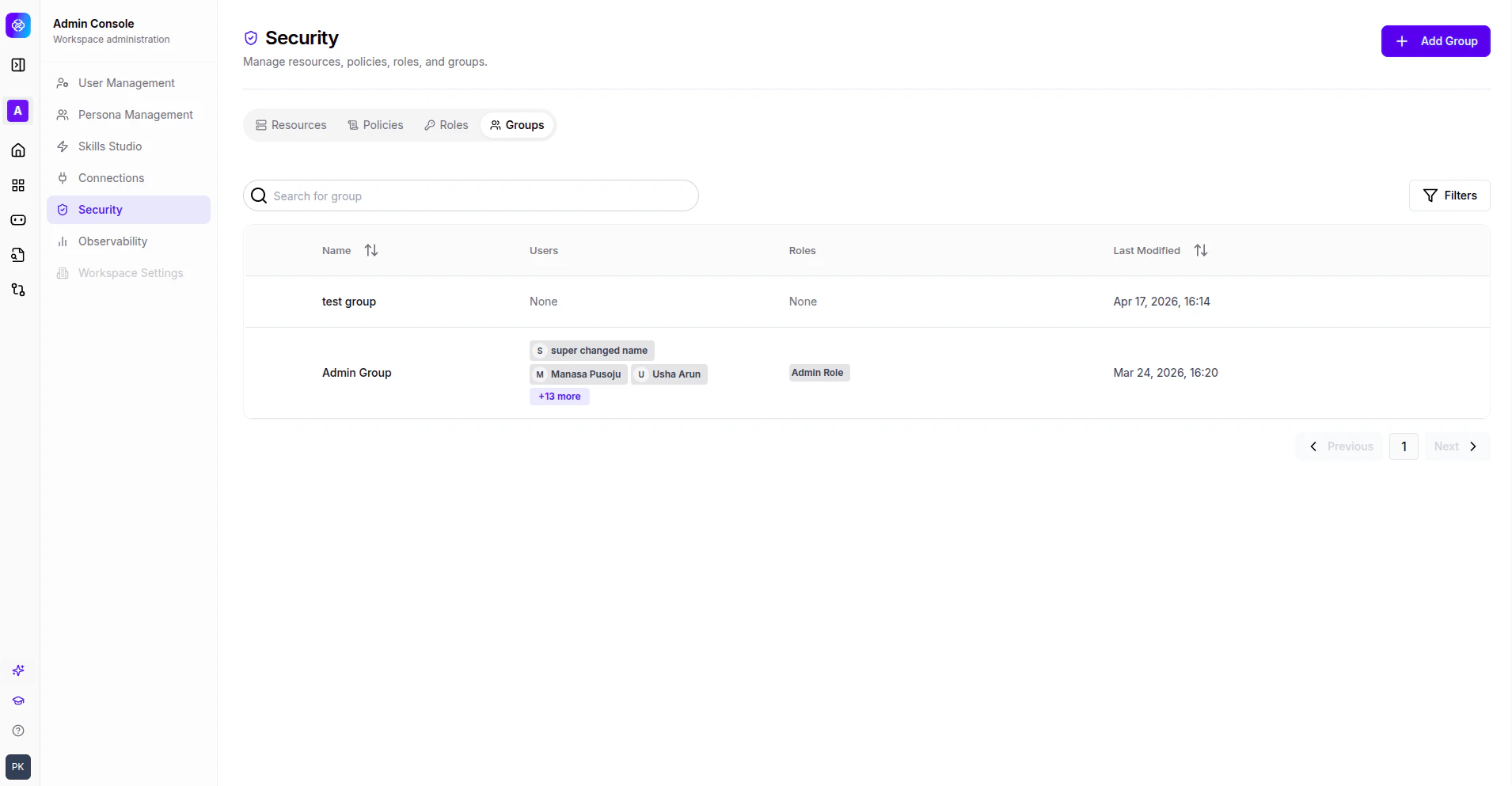The width and height of the screenshot is (1512, 786).
Task: Click the 'super changed name' user chip
Action: (591, 351)
